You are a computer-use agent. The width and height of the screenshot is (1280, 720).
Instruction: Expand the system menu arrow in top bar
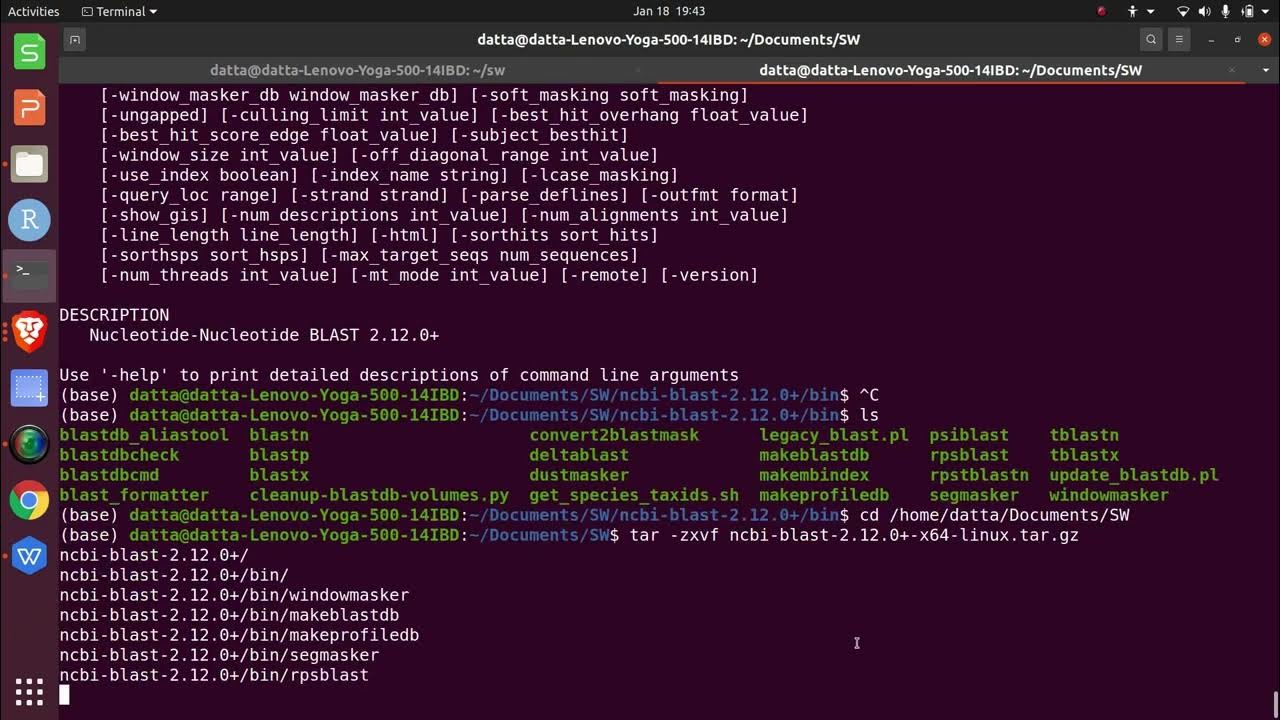(x=1267, y=12)
